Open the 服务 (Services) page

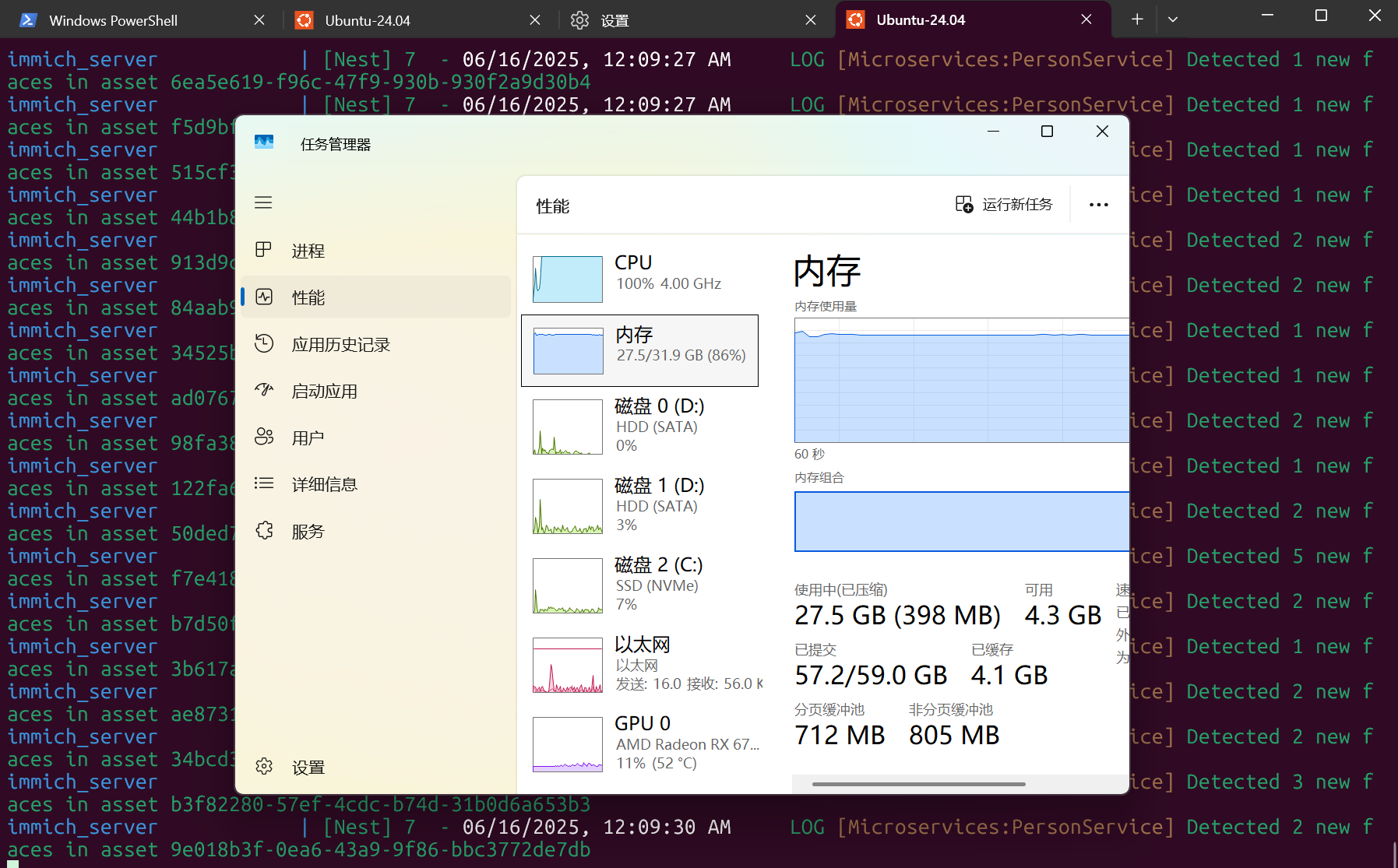(375, 531)
